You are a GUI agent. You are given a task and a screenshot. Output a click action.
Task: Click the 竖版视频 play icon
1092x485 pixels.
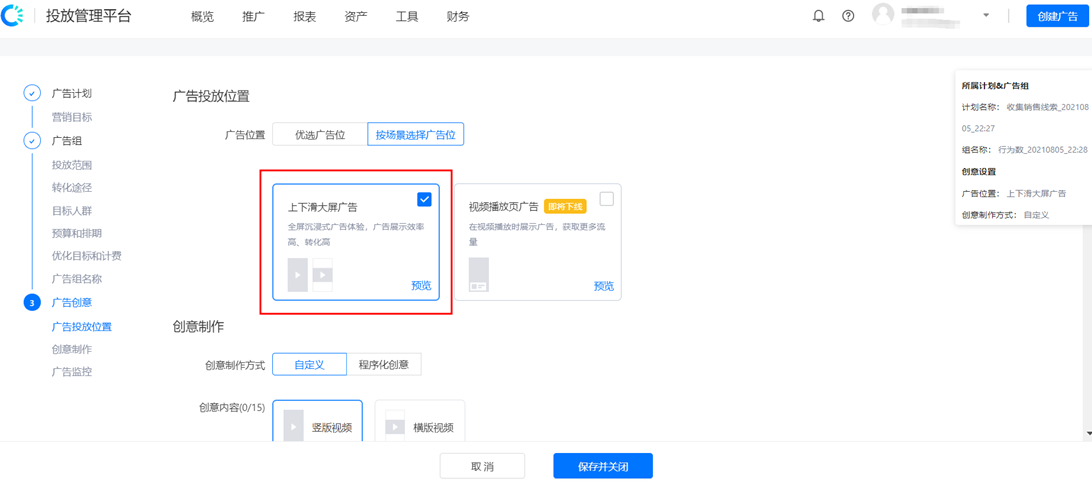[293, 428]
